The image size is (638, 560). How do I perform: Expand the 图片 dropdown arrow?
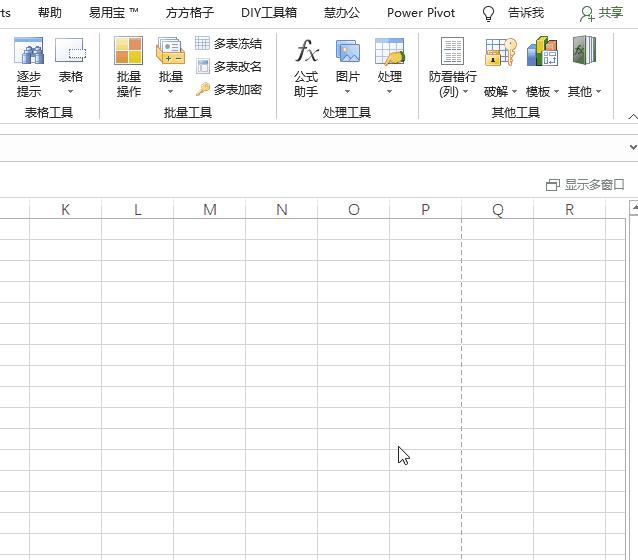[x=347, y=92]
